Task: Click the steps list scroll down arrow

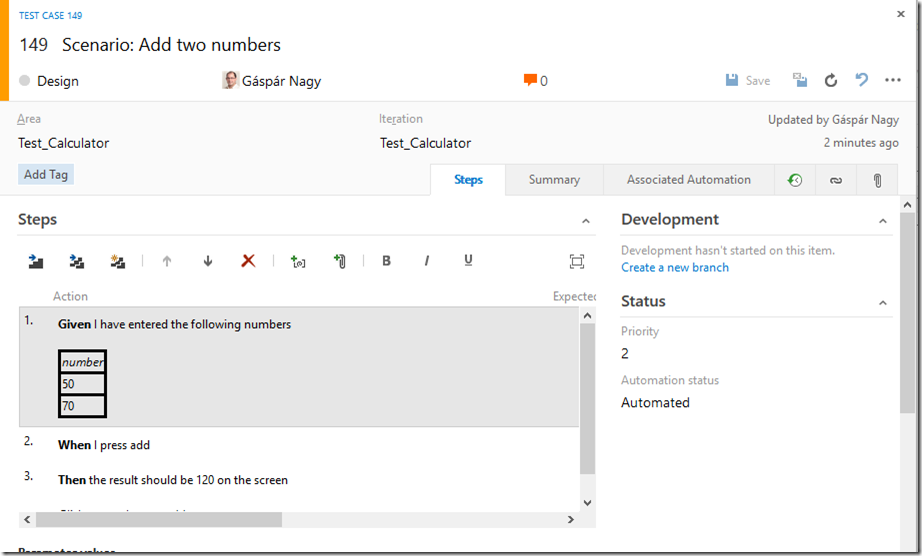Action: [x=587, y=503]
